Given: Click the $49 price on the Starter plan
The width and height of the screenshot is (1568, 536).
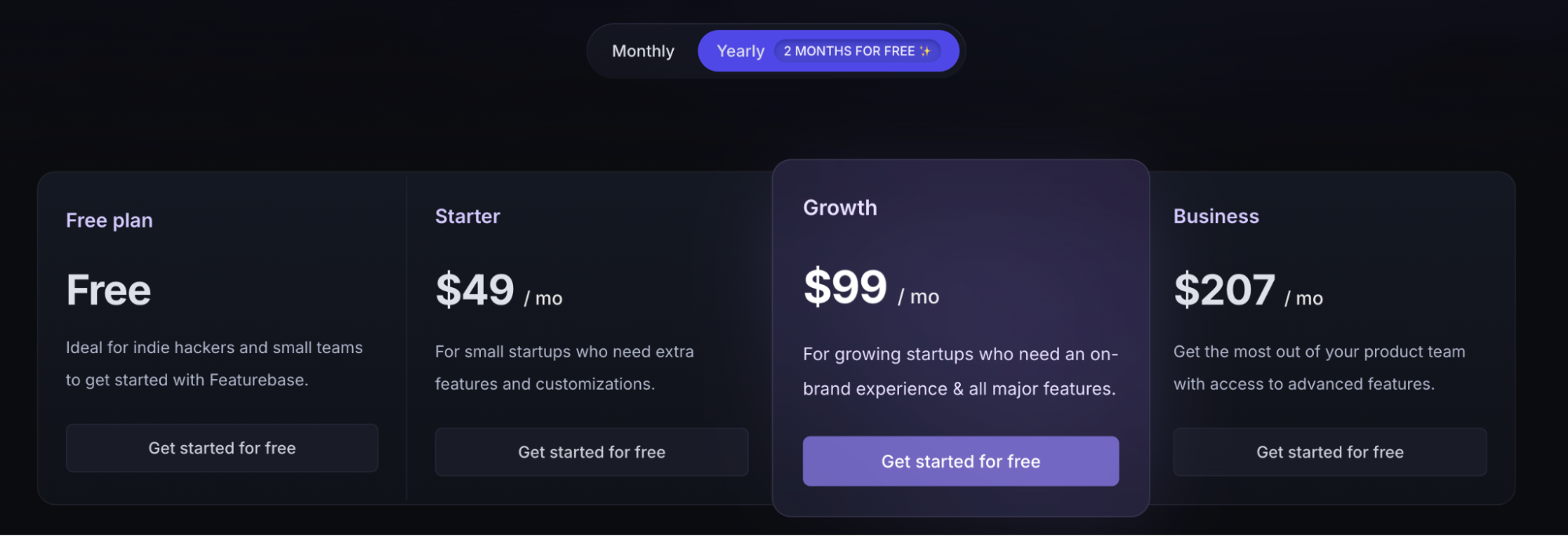Looking at the screenshot, I should tap(474, 291).
